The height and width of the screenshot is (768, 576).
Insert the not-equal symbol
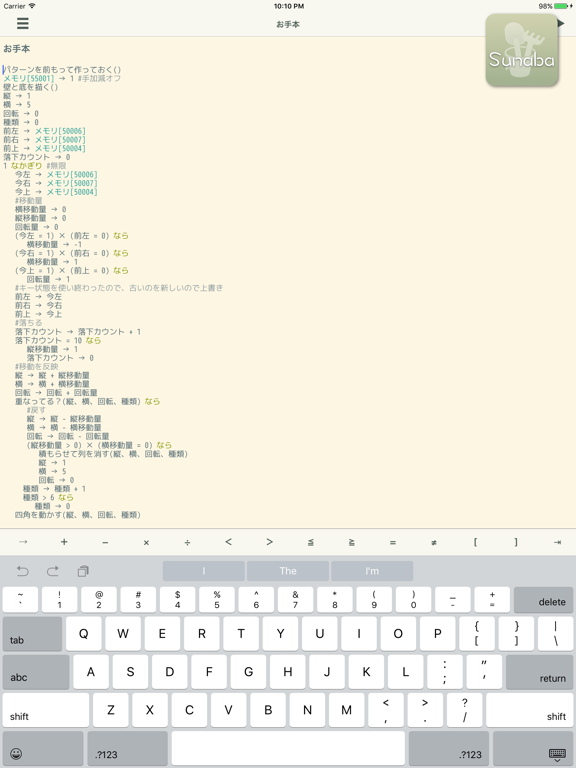click(434, 542)
